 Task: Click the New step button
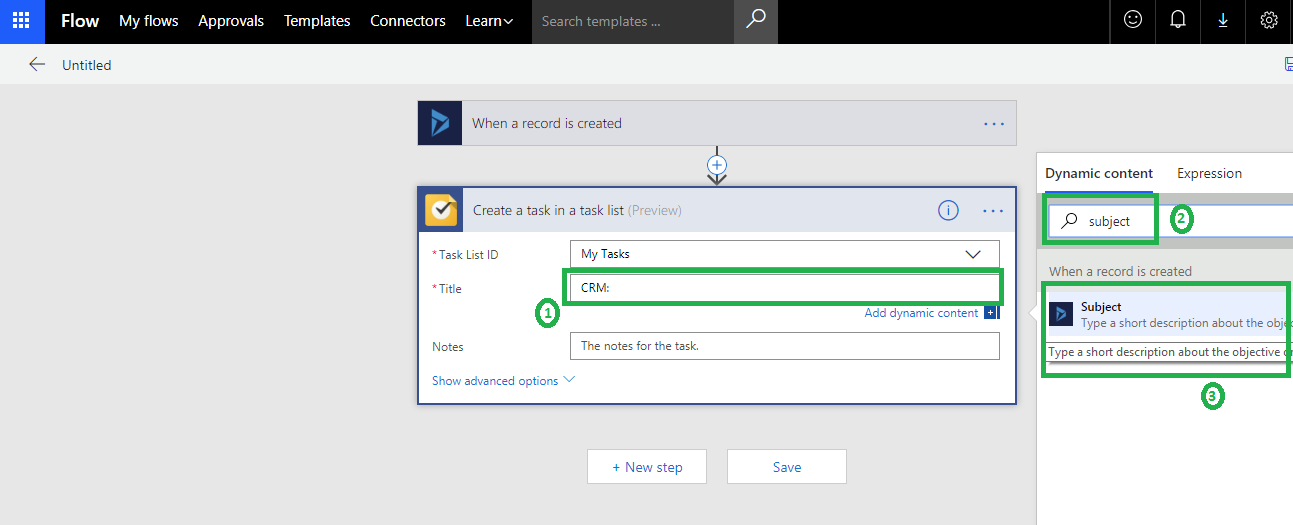[x=647, y=467]
